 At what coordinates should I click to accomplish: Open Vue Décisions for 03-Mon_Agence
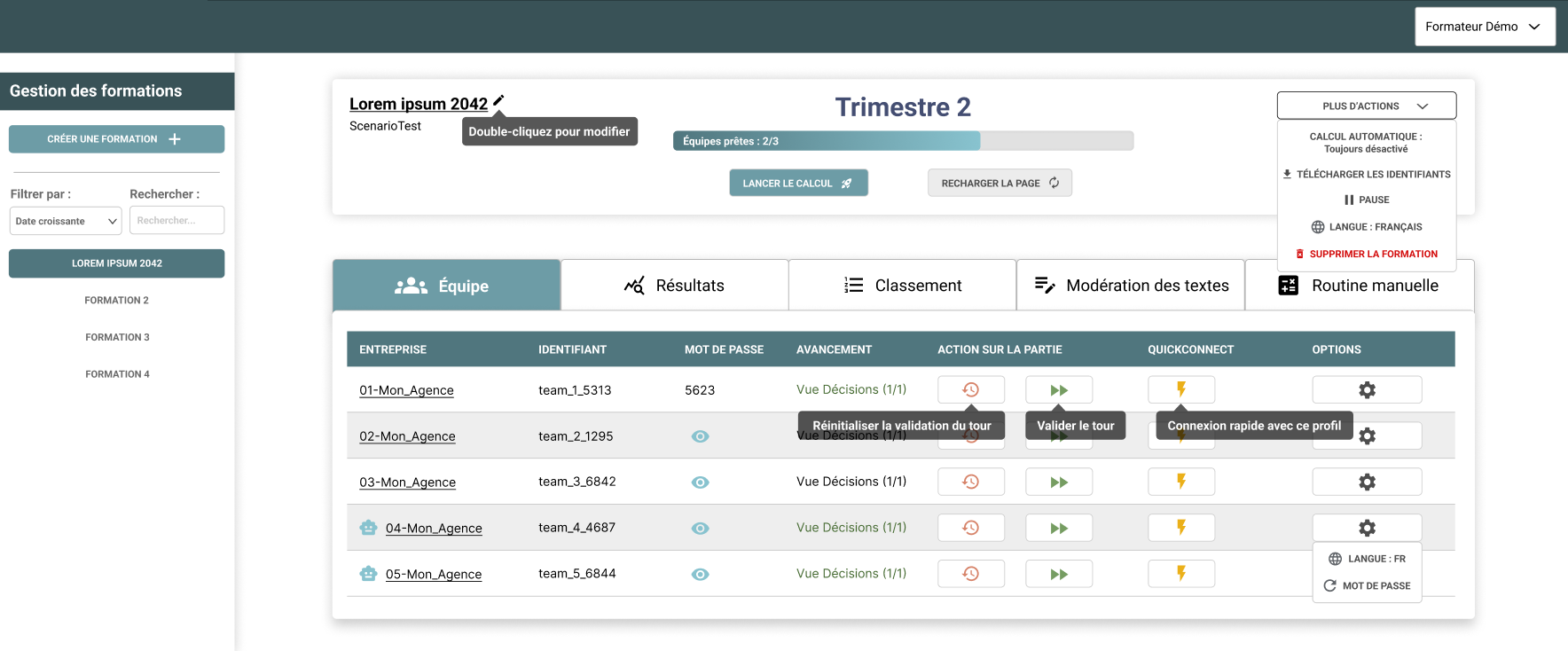tap(851, 482)
